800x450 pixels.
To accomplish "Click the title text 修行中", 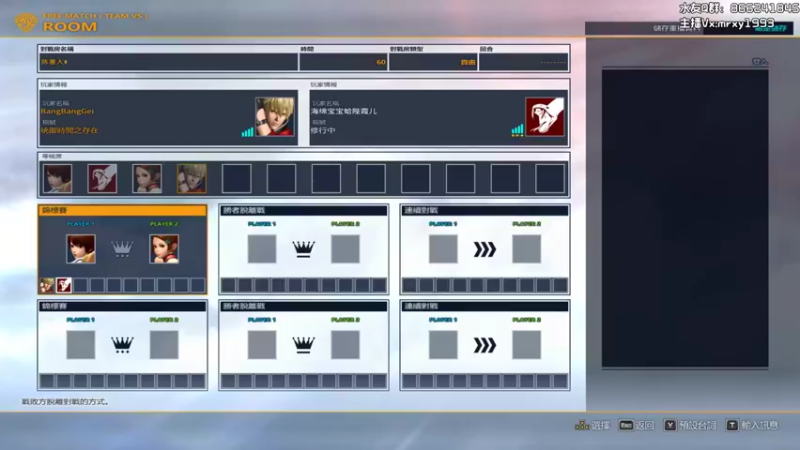I will [323, 131].
